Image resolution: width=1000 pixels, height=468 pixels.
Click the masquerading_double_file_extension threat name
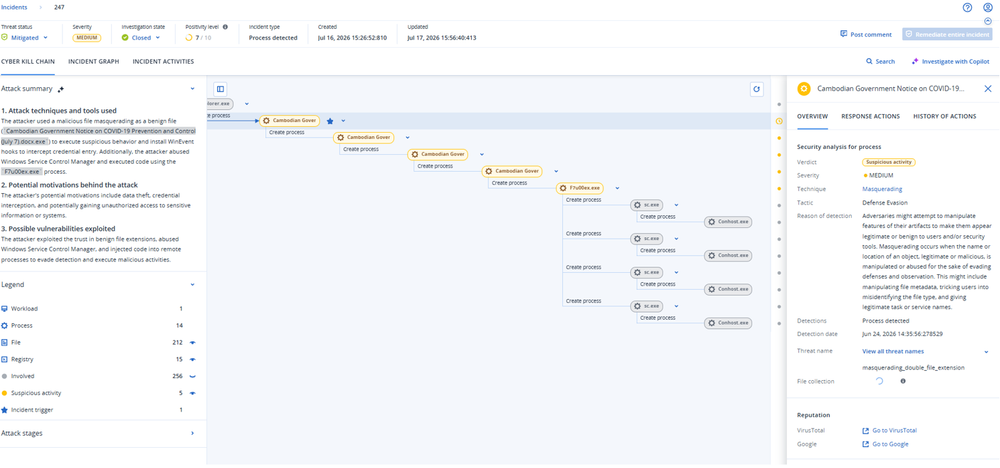coord(913,367)
